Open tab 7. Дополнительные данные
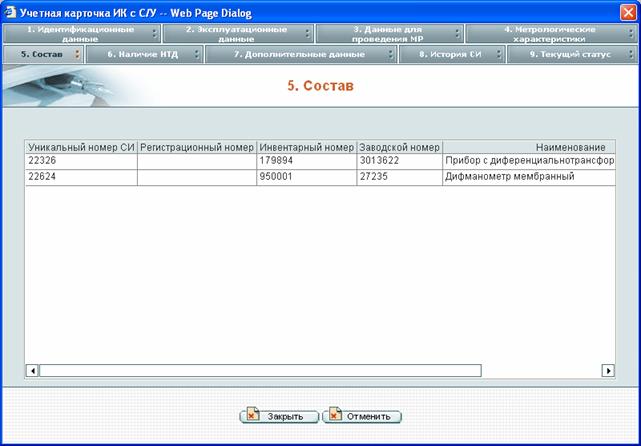Viewport: 641px width, 446px height. (x=300, y=54)
